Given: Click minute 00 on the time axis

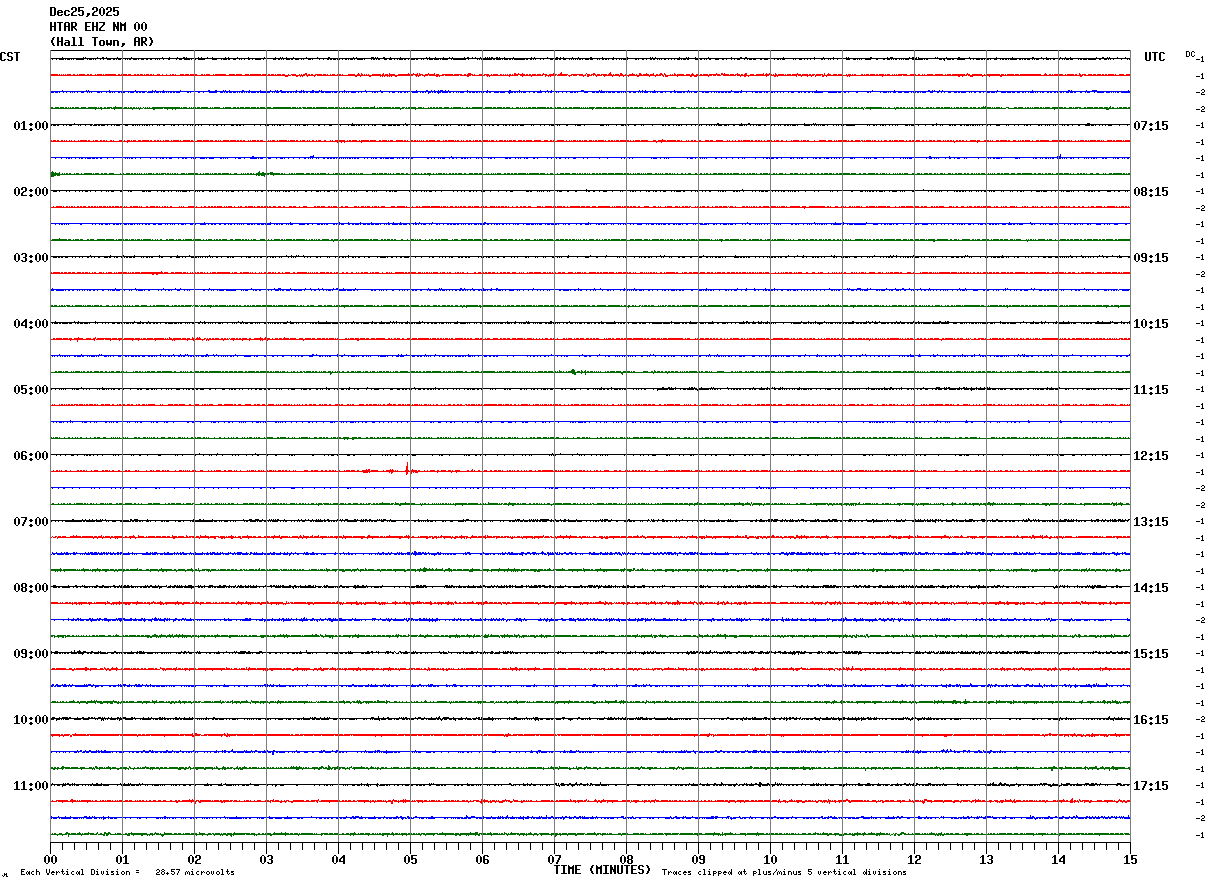Looking at the screenshot, I should pos(50,859).
